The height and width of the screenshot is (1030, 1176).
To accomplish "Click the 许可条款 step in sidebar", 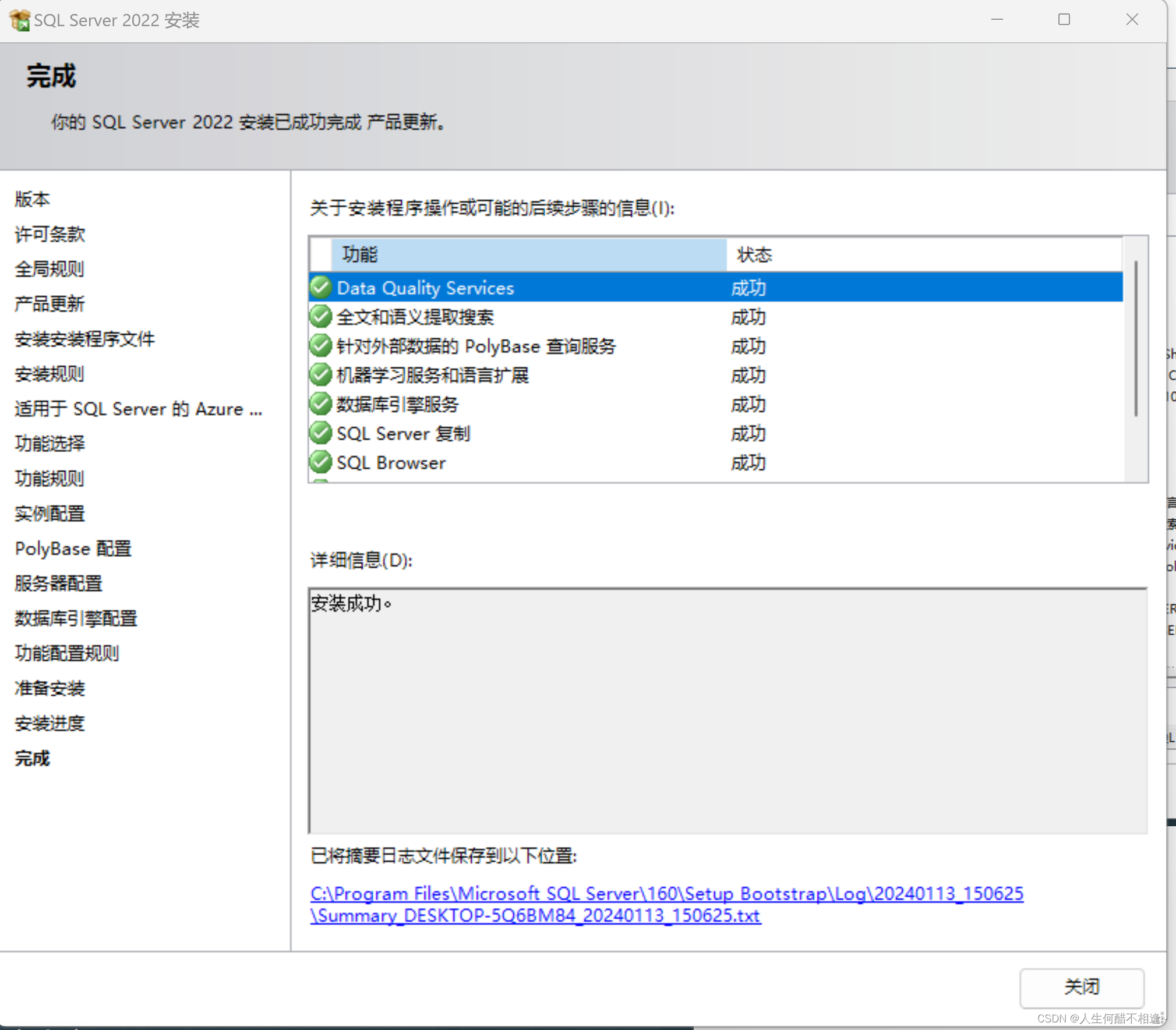I will [50, 234].
